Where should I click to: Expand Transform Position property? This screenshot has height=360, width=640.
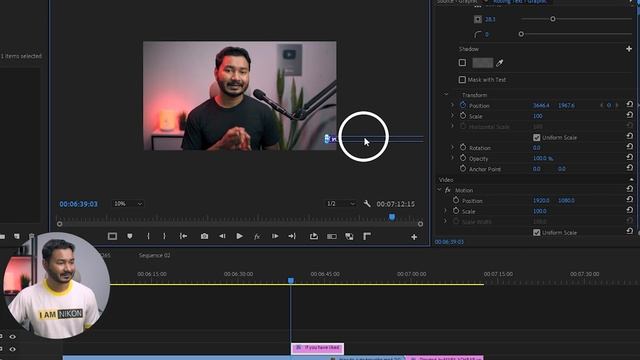(x=452, y=105)
